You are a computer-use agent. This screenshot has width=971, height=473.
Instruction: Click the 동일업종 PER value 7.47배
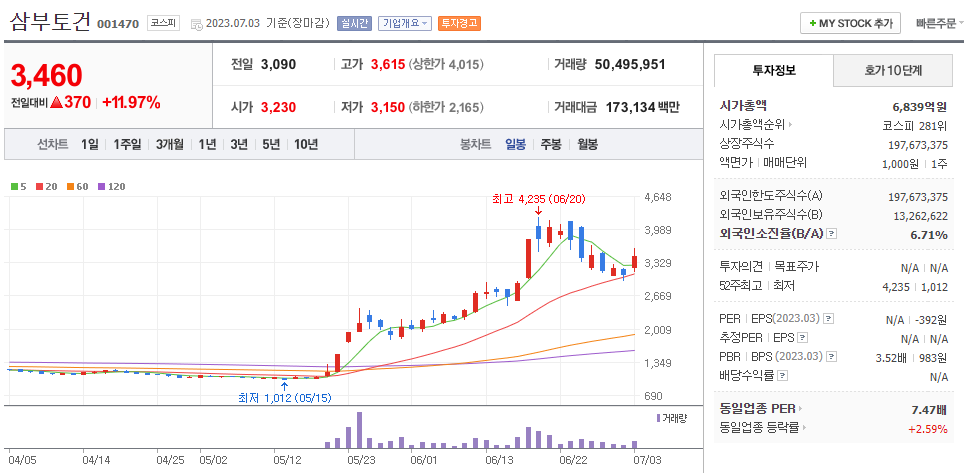[929, 409]
